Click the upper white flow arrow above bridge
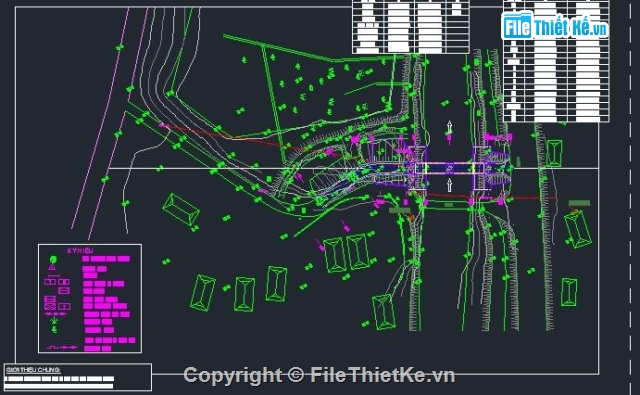This screenshot has height=395, width=640. 449,127
